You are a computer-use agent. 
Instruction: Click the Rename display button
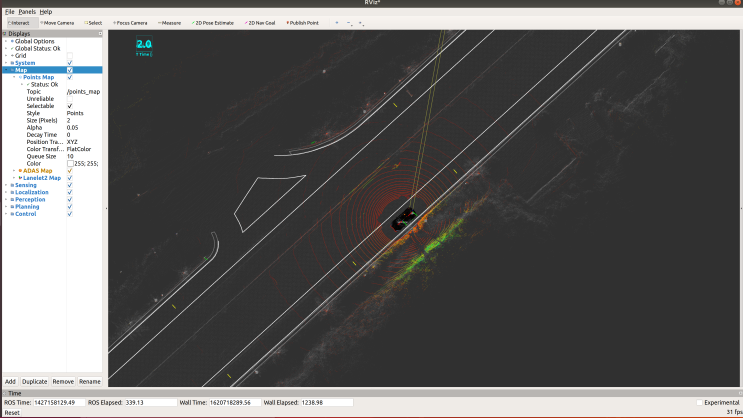pos(90,382)
